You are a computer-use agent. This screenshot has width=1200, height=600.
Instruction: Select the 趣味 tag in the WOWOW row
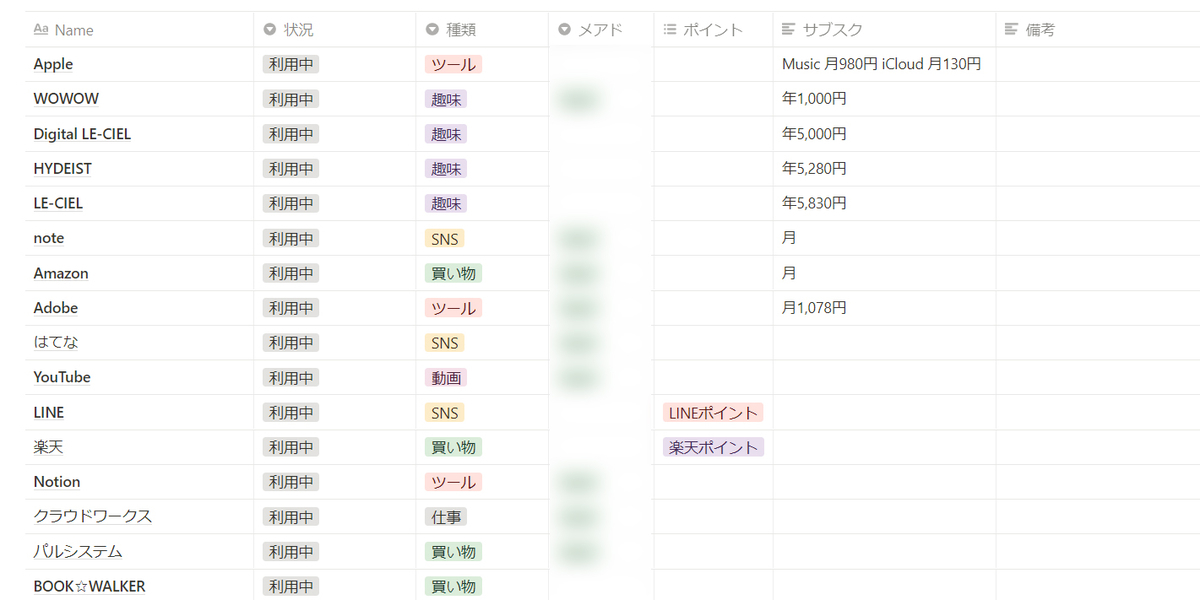pyautogui.click(x=445, y=98)
